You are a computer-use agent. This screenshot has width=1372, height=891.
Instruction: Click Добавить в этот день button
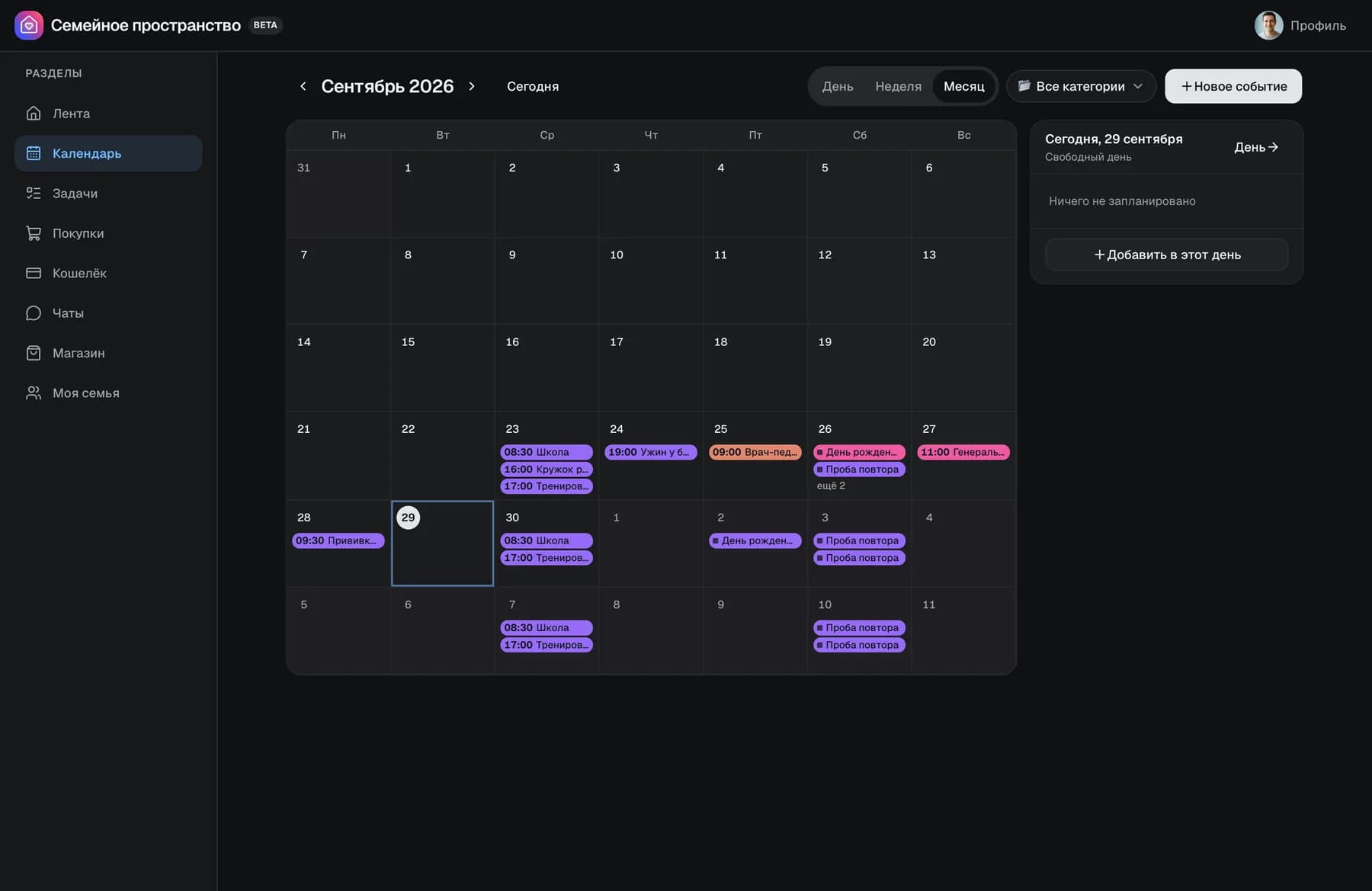click(1166, 255)
